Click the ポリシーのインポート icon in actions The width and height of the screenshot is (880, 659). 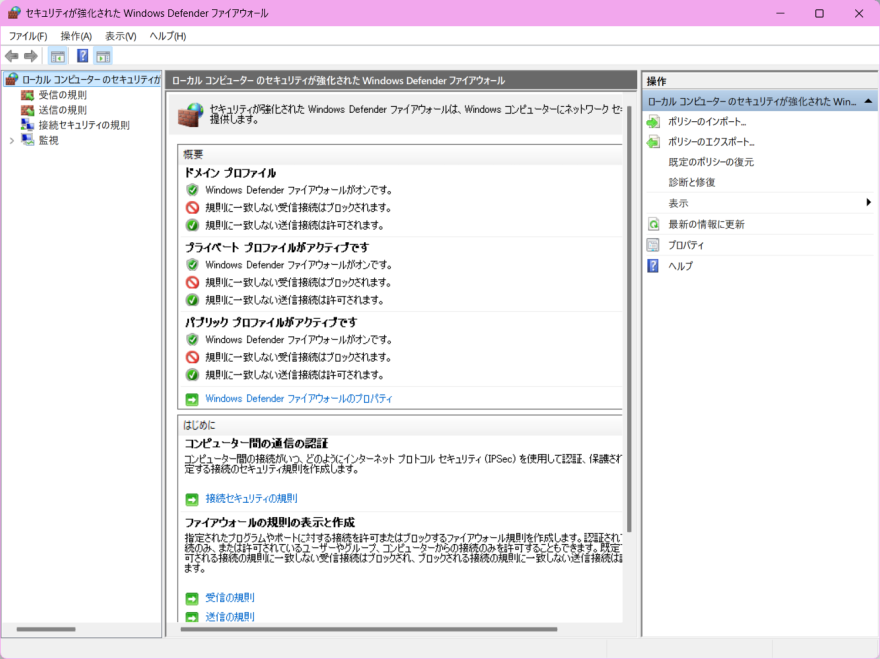pyautogui.click(x=653, y=121)
